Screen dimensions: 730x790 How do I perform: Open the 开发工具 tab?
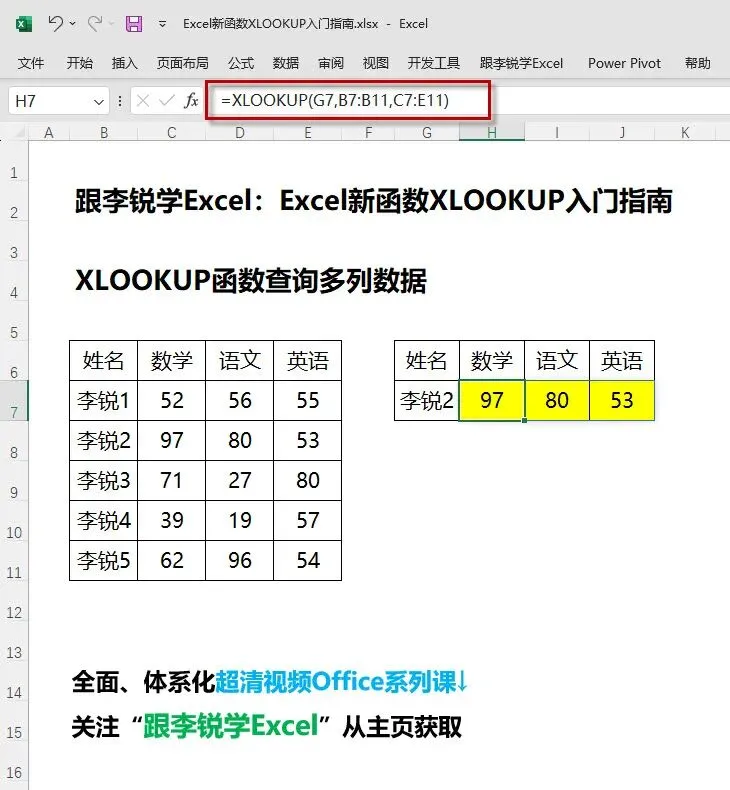[433, 63]
